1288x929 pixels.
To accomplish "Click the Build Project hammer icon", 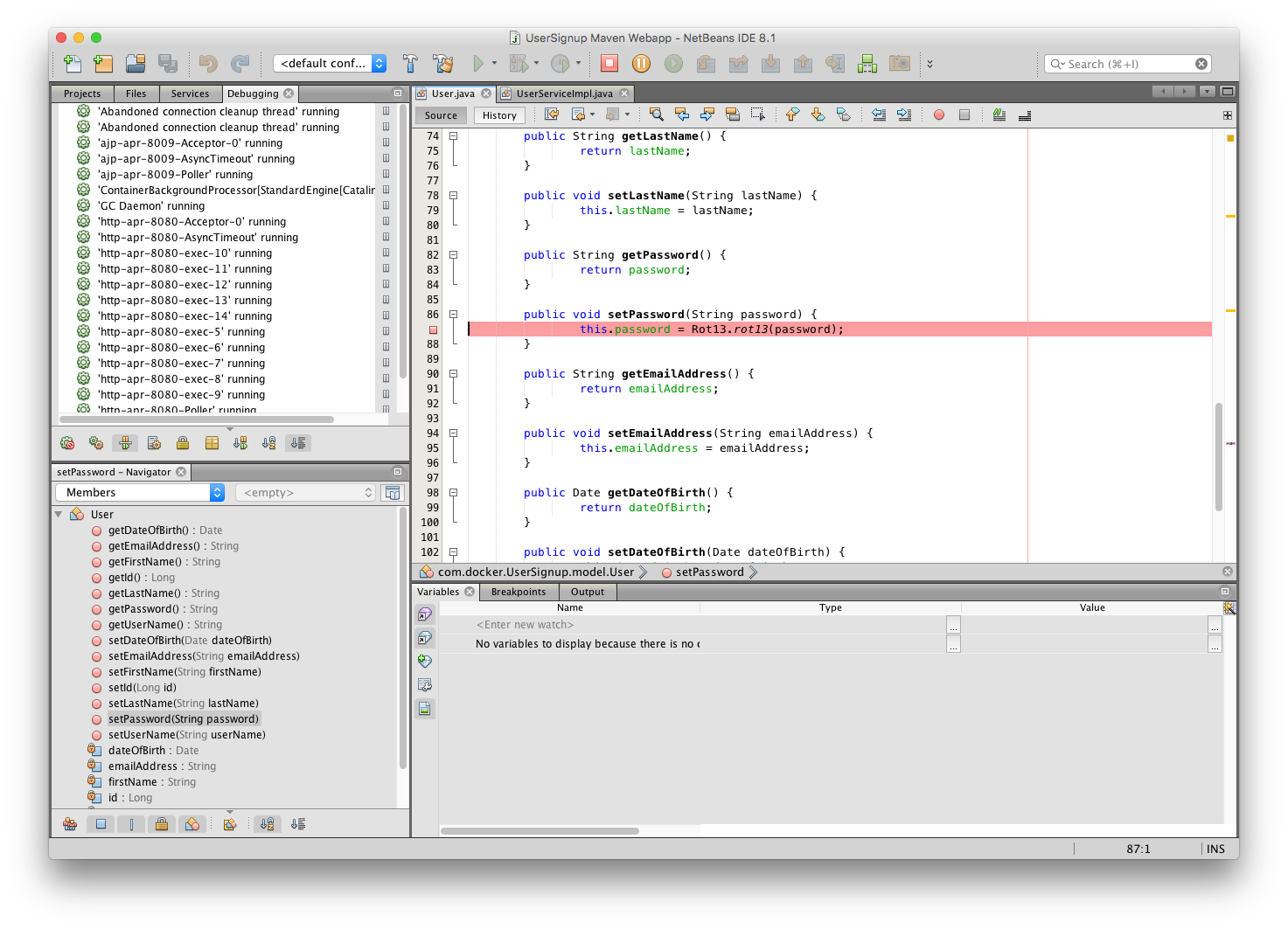I will [410, 63].
